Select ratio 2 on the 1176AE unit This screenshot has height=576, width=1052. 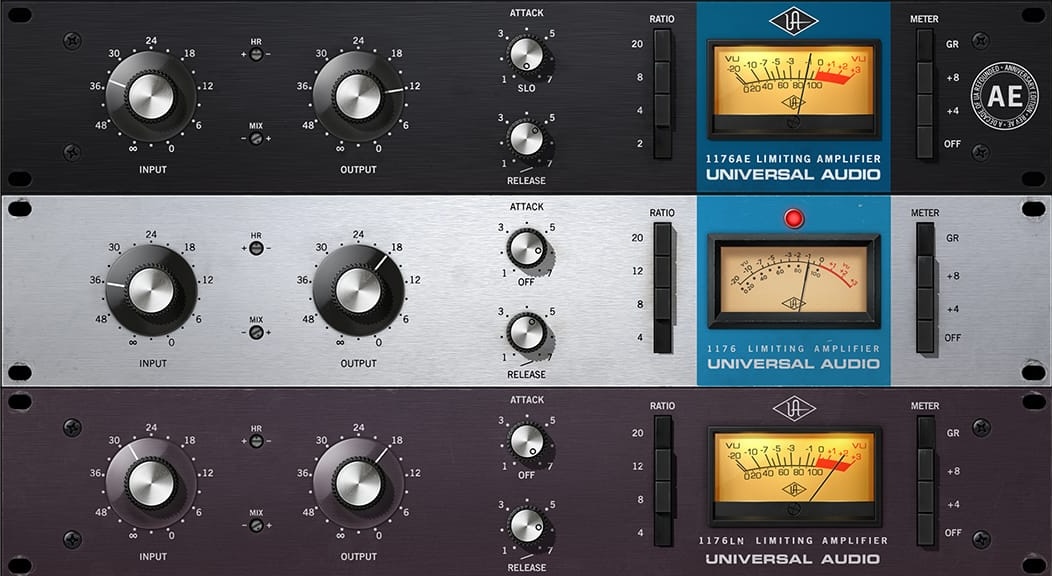(x=662, y=142)
